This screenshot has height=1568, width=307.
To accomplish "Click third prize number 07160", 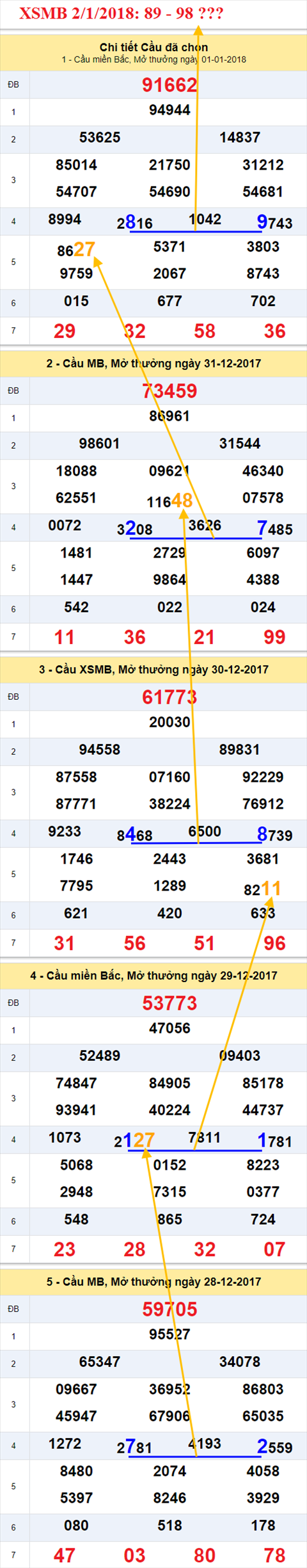I will pos(169,777).
